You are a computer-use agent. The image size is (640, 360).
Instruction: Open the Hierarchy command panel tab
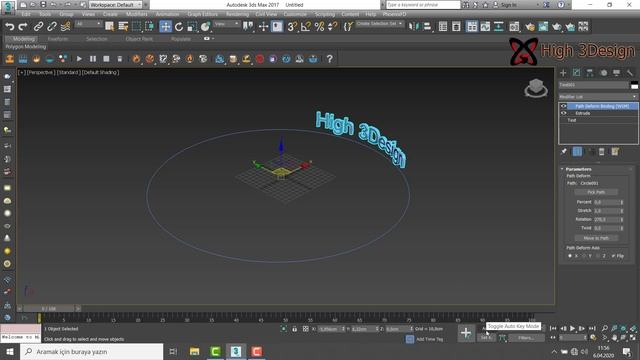coord(590,73)
